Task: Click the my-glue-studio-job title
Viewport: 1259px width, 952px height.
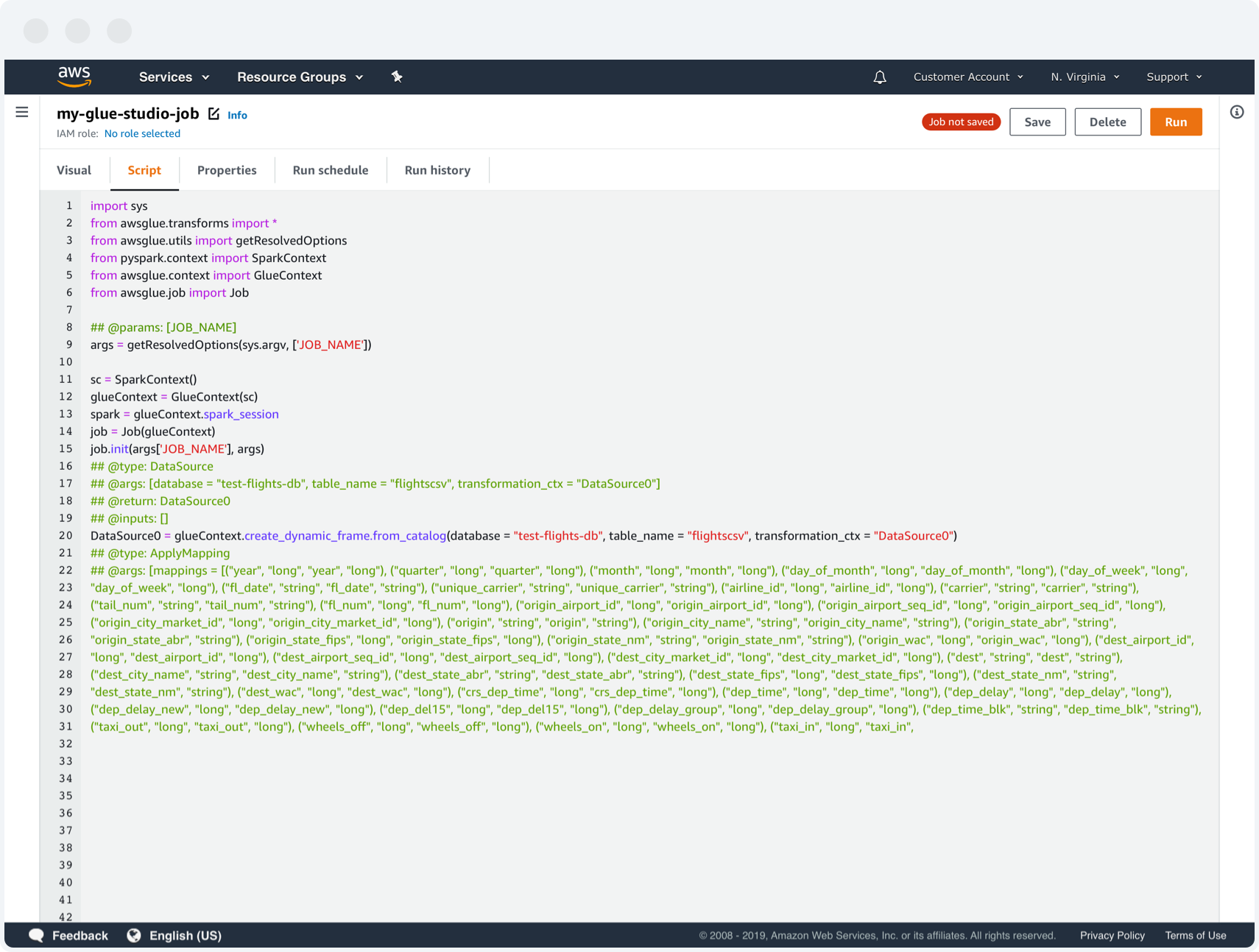Action: coord(128,113)
